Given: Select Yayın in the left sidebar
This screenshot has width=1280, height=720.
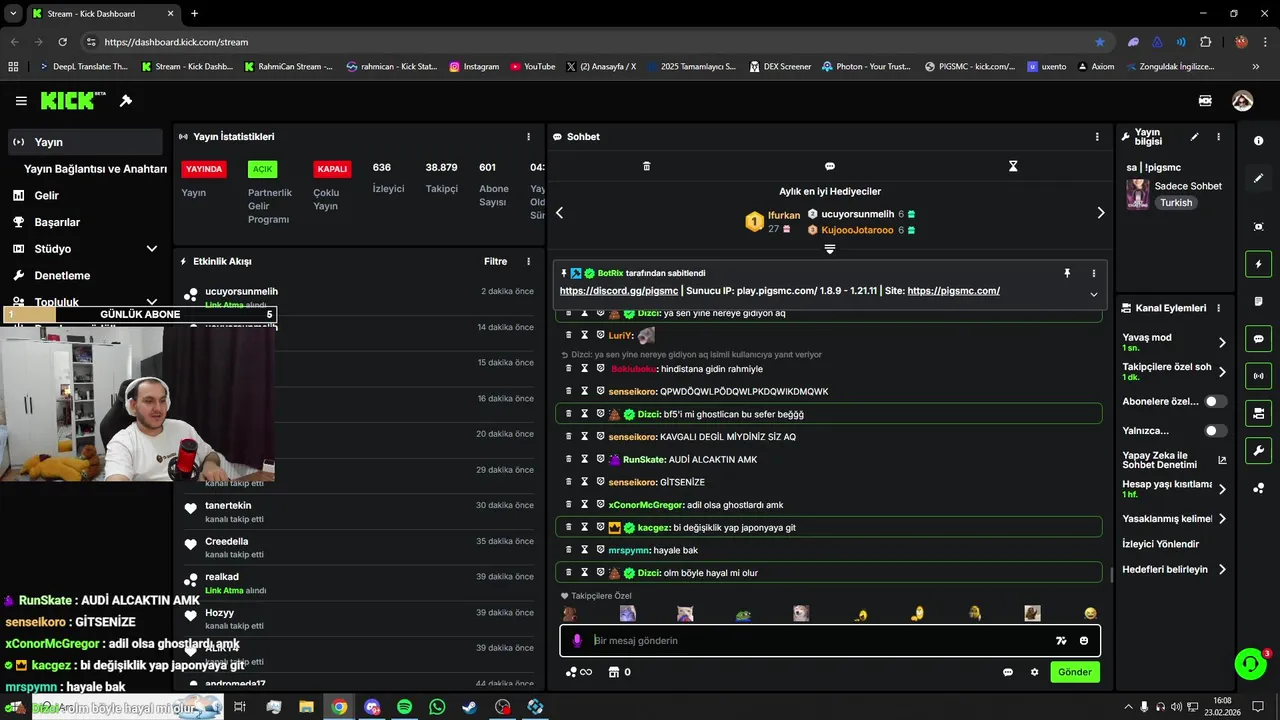Looking at the screenshot, I should [86, 142].
